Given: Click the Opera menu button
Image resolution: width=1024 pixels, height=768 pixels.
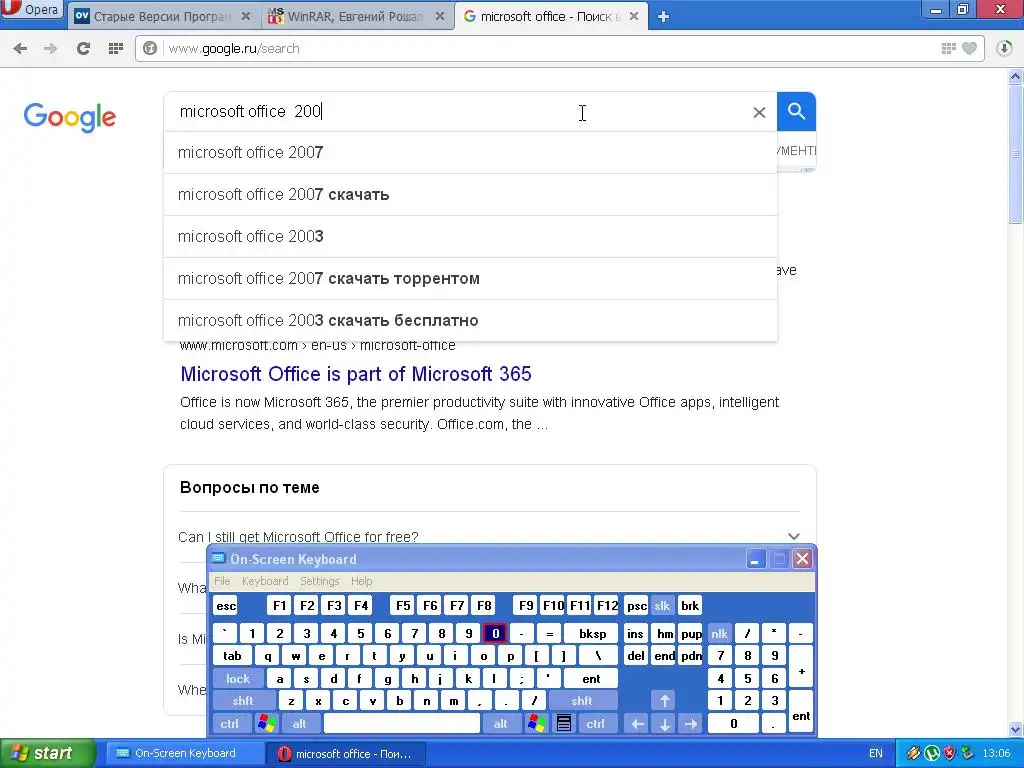Looking at the screenshot, I should (x=31, y=10).
